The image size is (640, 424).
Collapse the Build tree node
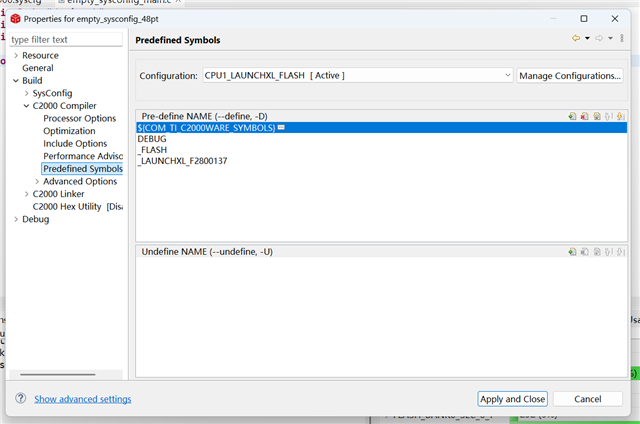tap(16, 81)
